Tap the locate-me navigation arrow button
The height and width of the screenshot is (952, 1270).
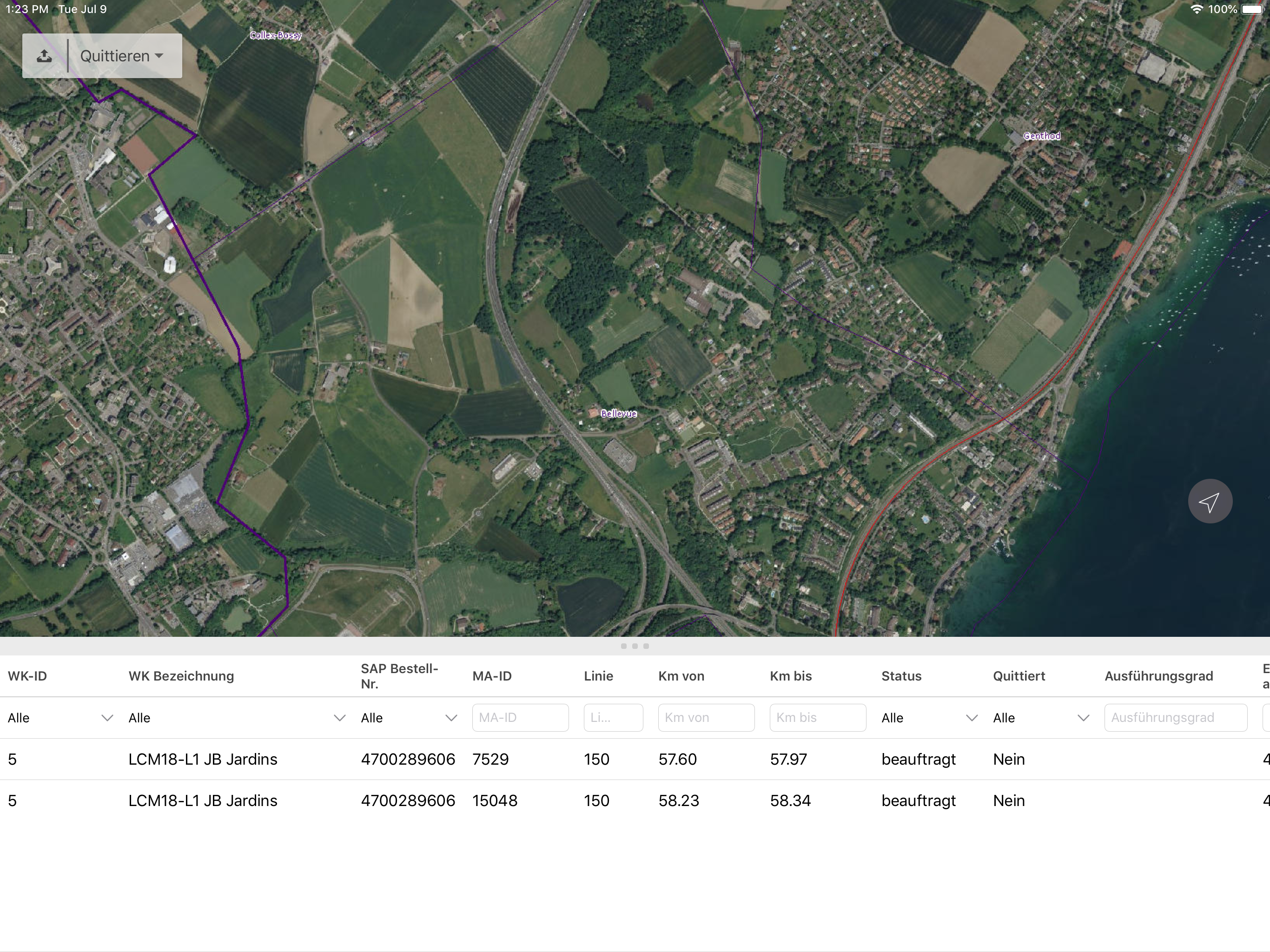point(1210,501)
